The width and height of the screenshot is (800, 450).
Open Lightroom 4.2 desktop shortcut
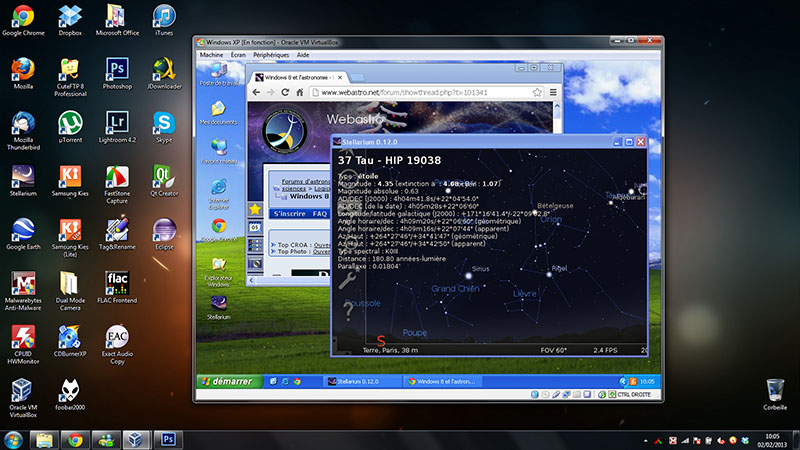[117, 128]
